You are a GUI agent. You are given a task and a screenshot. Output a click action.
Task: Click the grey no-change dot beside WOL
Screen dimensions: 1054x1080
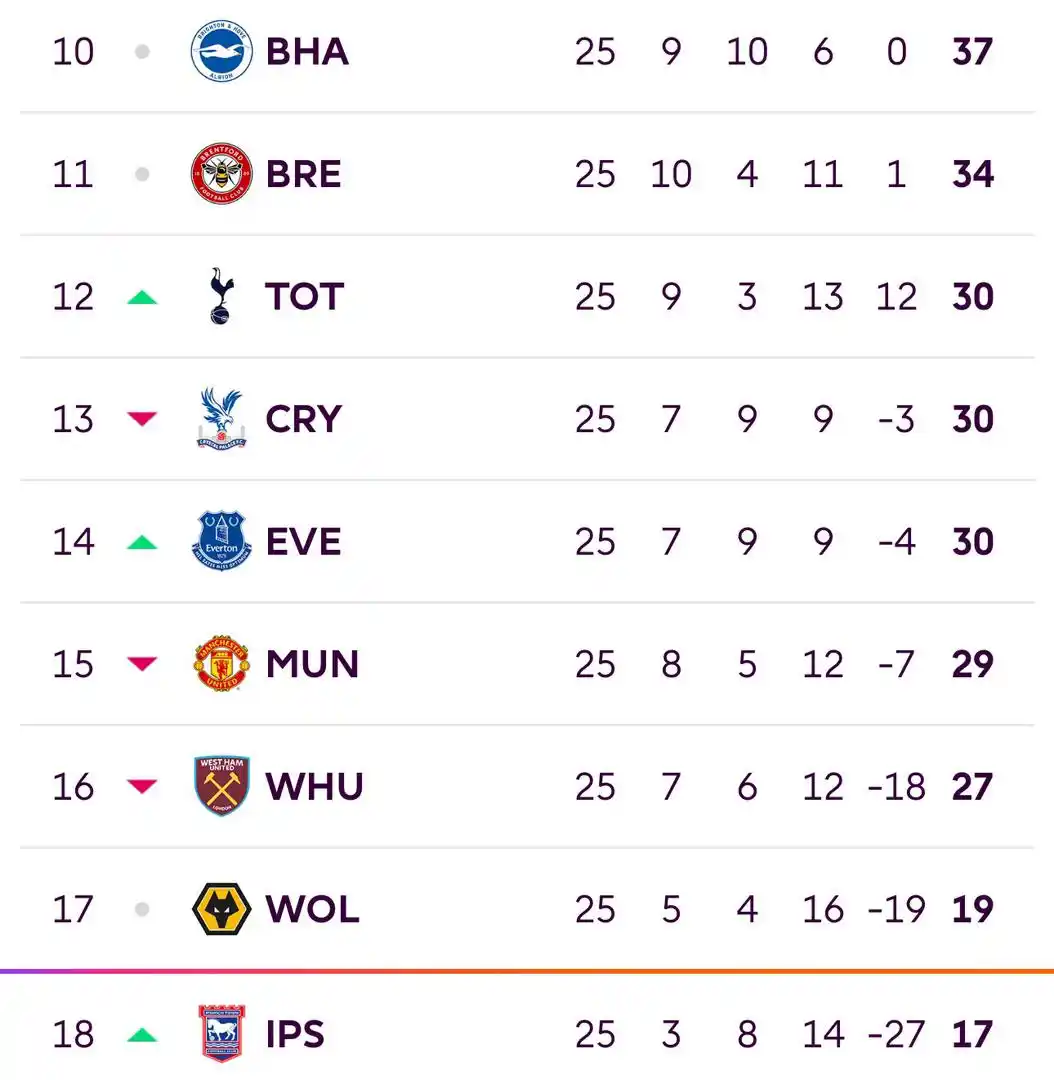click(142, 909)
